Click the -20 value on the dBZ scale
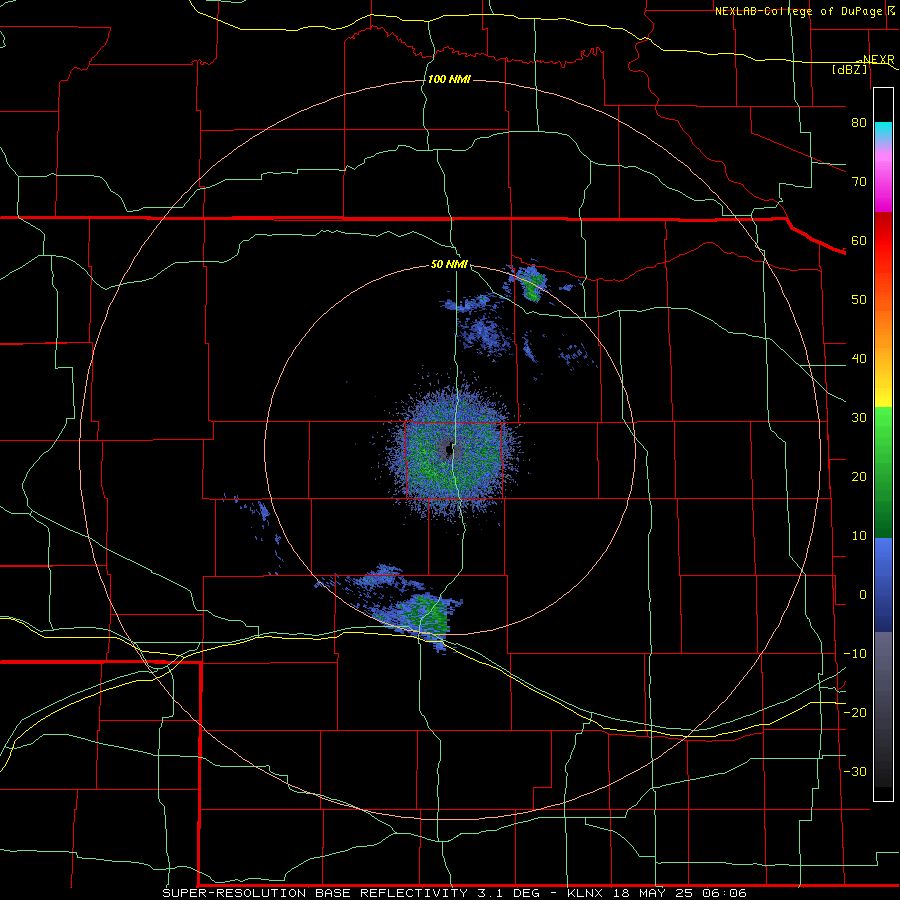Viewport: 900px width, 900px height. point(855,712)
